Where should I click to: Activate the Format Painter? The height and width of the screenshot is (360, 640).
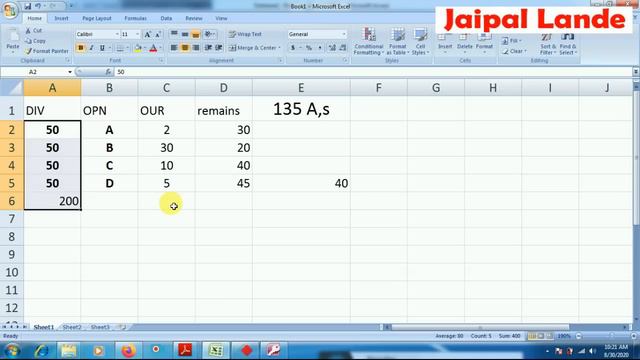(47, 51)
